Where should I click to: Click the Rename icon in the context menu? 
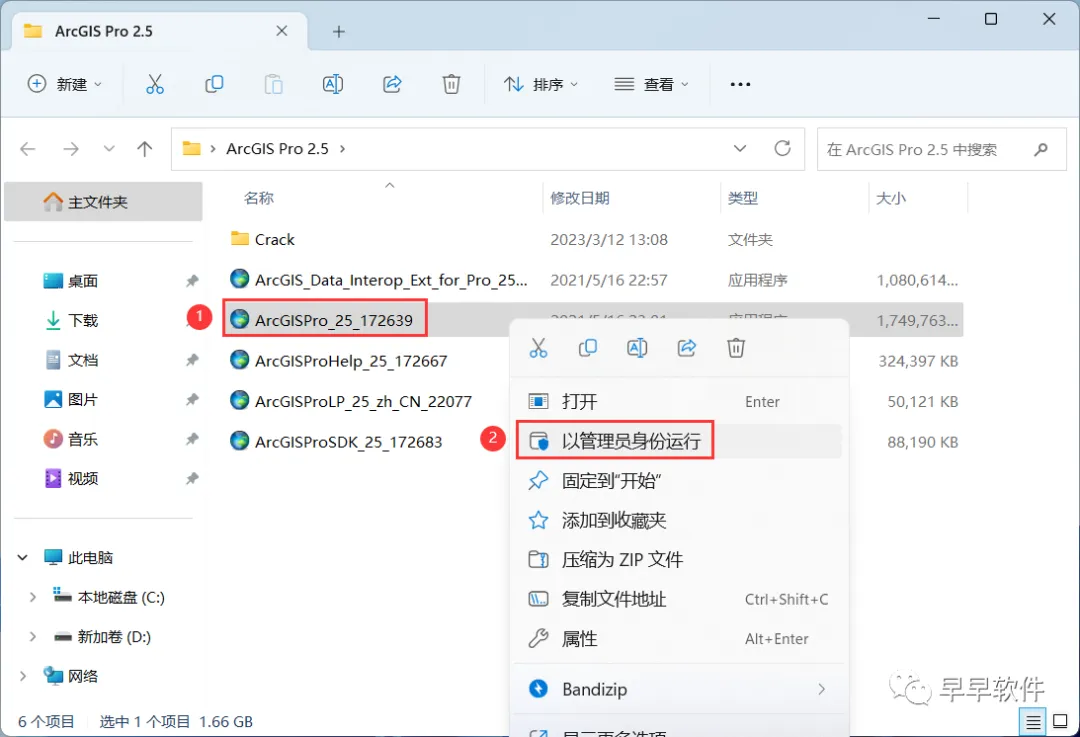637,348
